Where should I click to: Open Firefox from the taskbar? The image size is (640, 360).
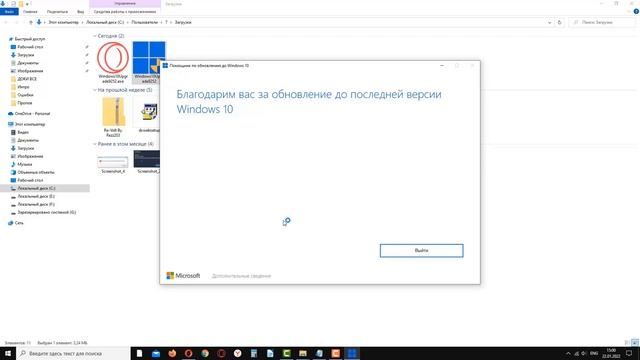point(172,353)
